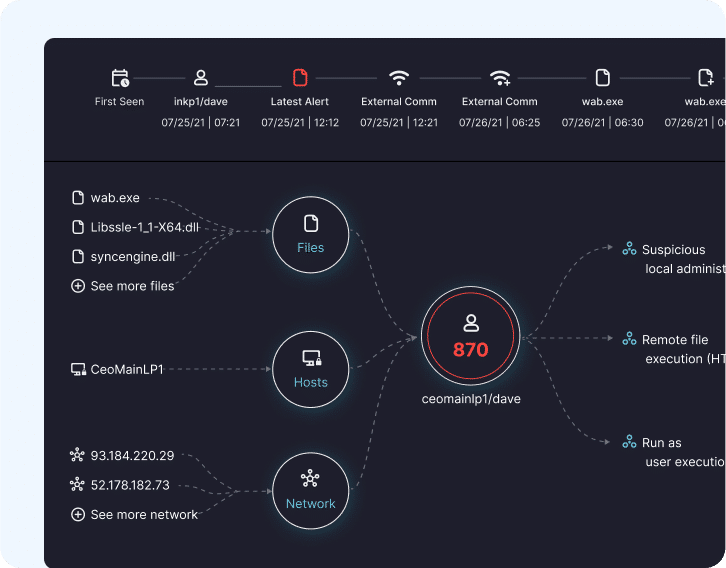Select wab.exe in the files list
Viewport: 726px width, 568px height.
(114, 198)
